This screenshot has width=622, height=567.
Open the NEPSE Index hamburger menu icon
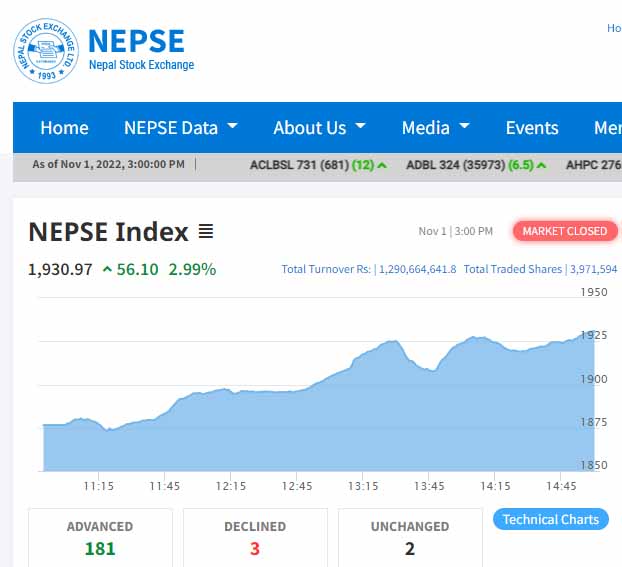pyautogui.click(x=206, y=232)
